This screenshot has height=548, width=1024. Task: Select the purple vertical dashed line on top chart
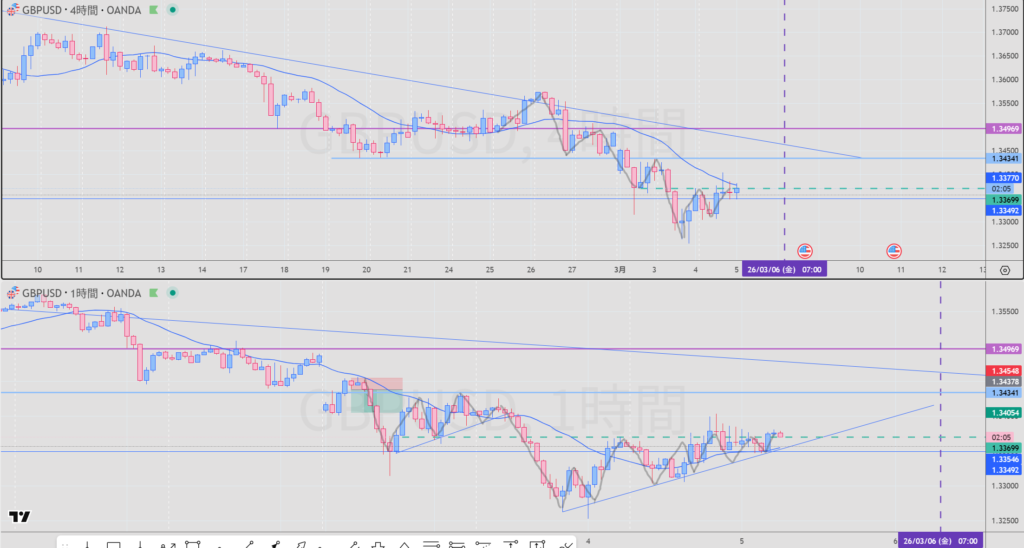click(783, 120)
